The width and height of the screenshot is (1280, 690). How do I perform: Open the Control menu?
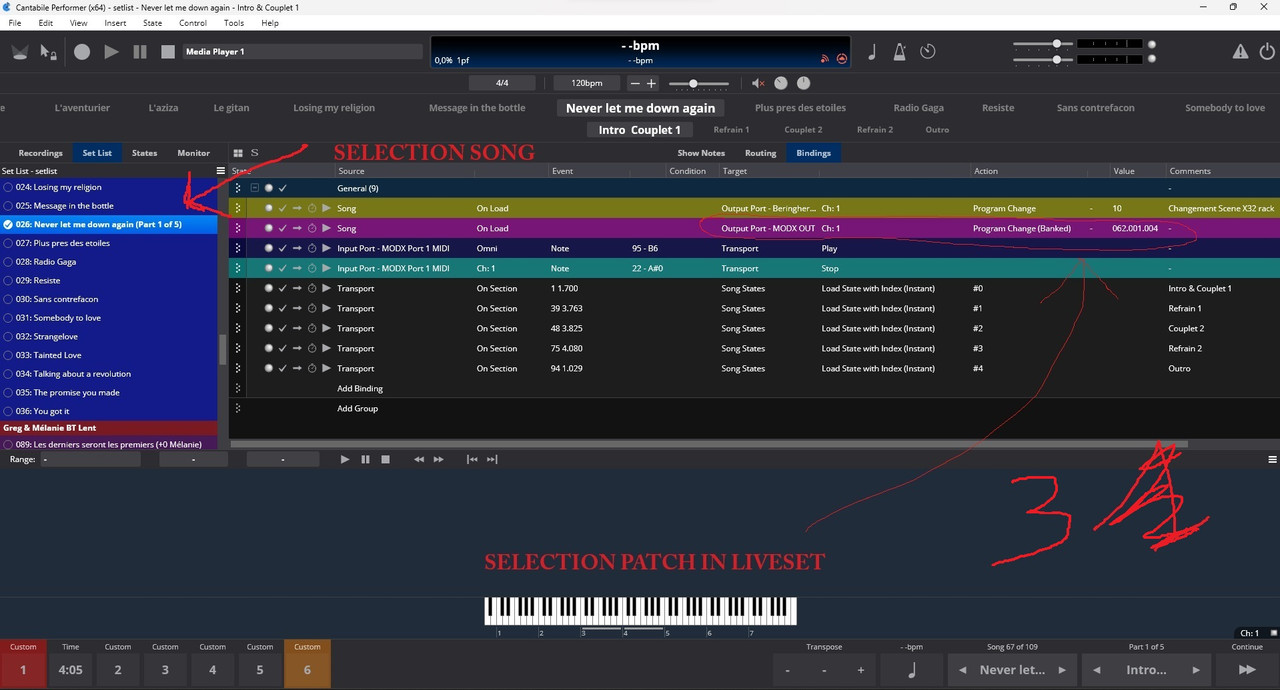[193, 23]
